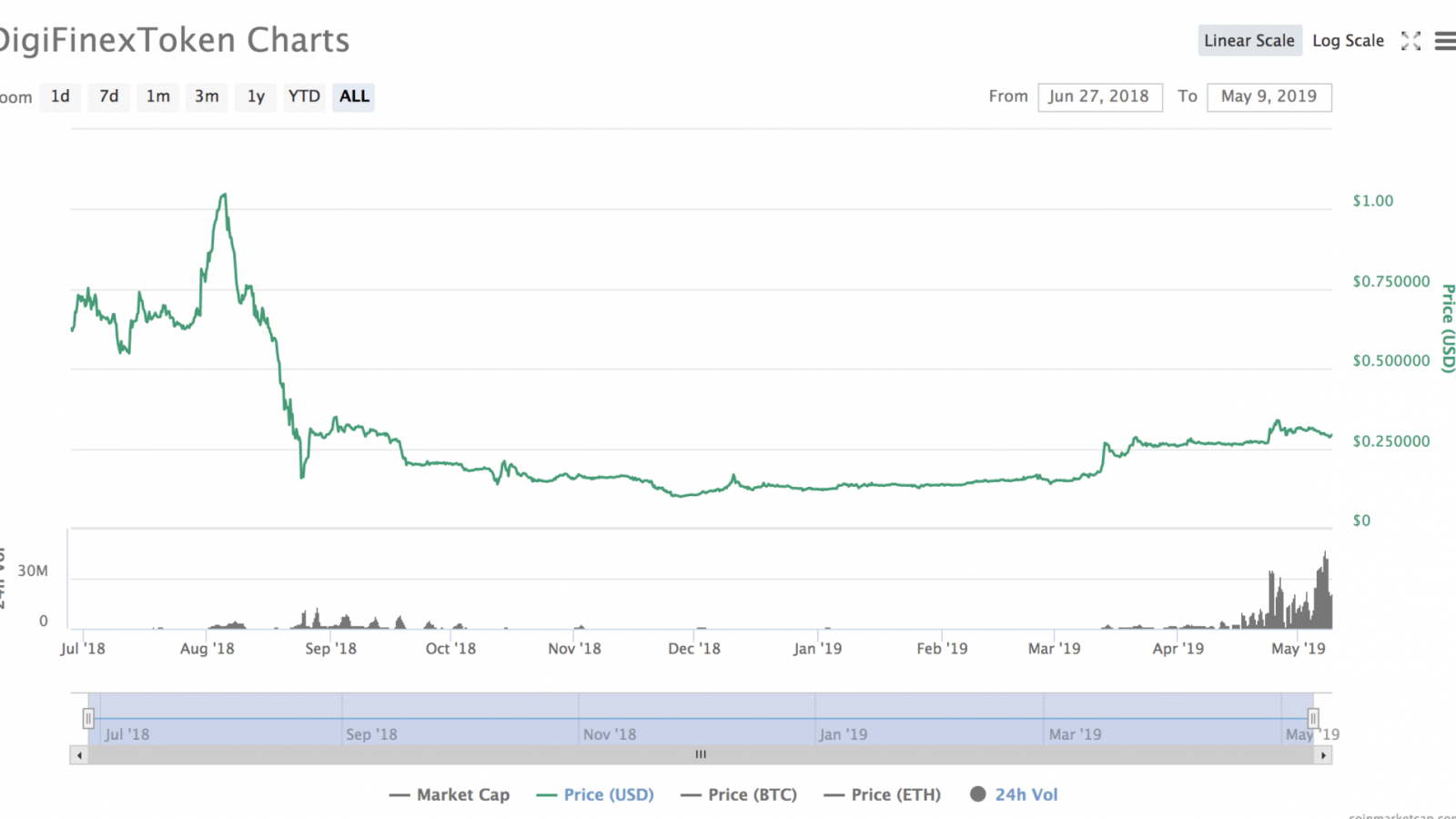Toggle Price (USD) series in legend
The image size is (1456, 819).
[596, 794]
